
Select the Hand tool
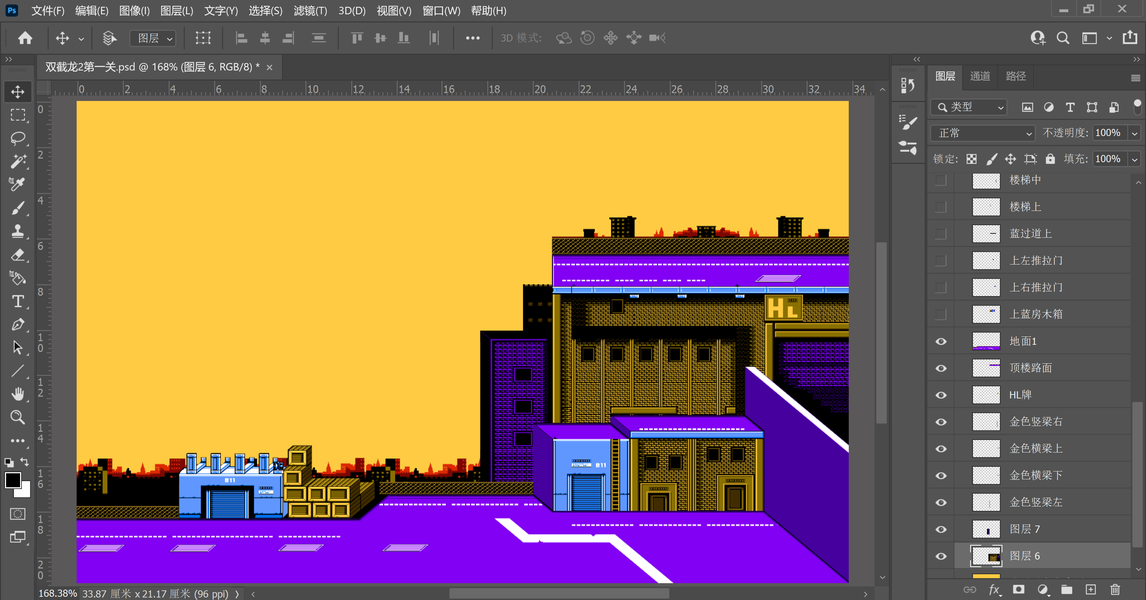pyautogui.click(x=18, y=394)
